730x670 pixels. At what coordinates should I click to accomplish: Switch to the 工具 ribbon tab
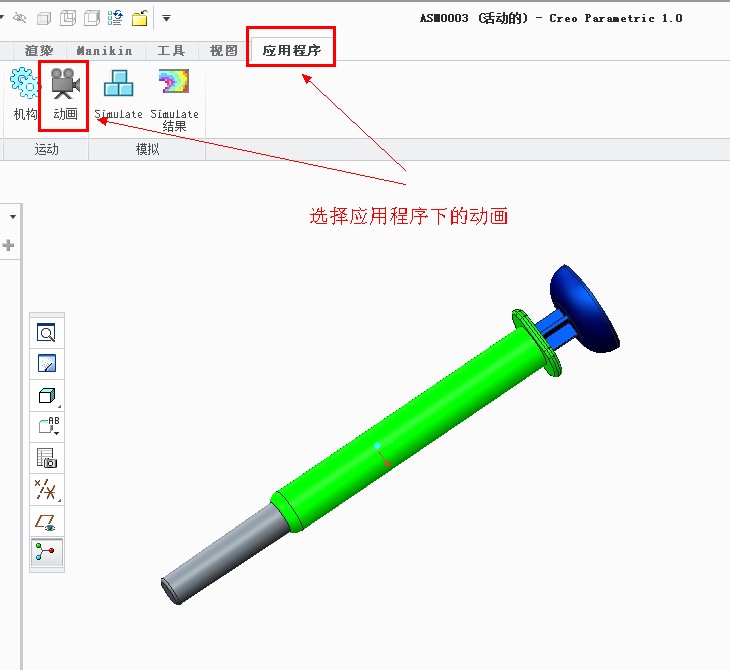pos(171,50)
